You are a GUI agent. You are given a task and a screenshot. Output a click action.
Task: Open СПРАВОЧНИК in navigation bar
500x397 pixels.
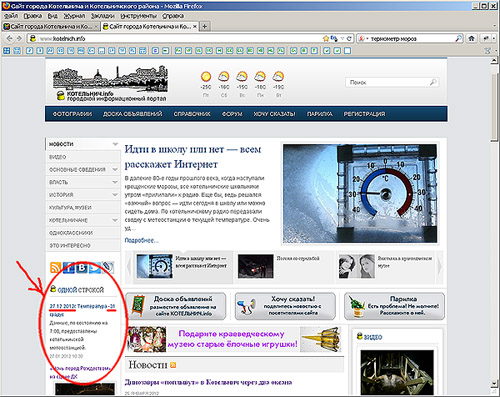click(192, 114)
